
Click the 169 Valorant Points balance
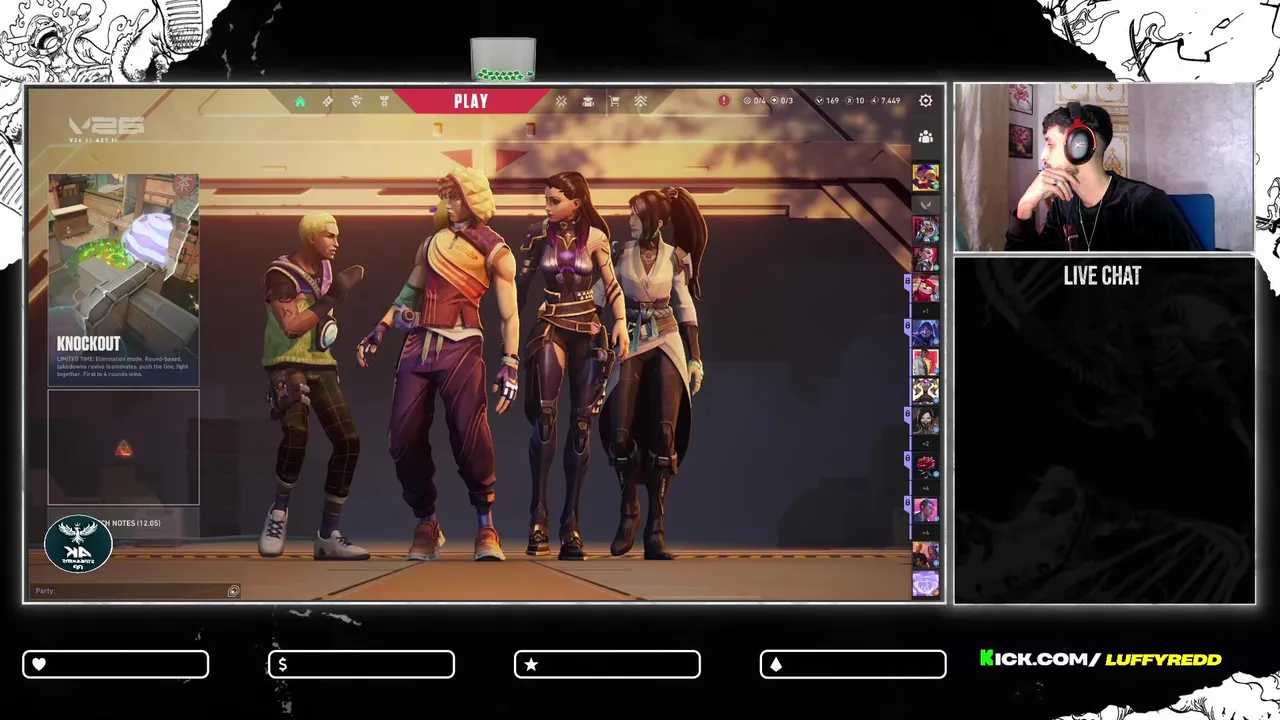828,101
